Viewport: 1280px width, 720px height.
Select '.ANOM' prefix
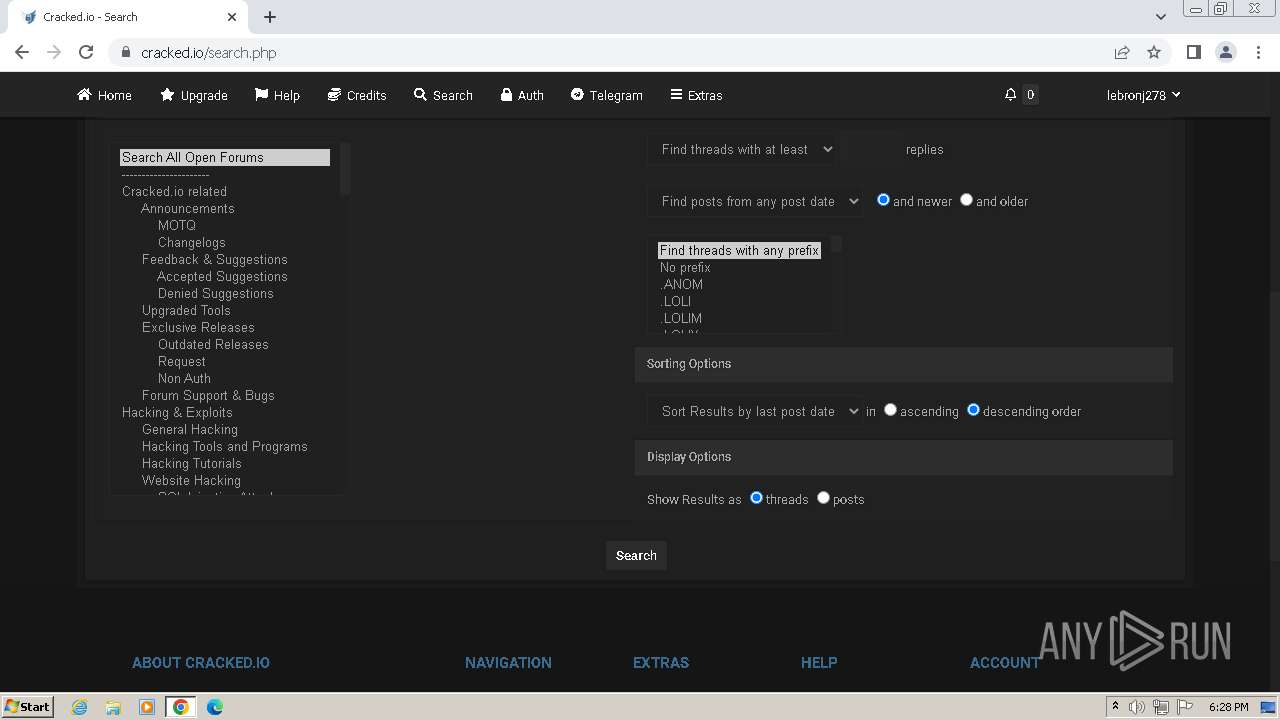click(681, 285)
